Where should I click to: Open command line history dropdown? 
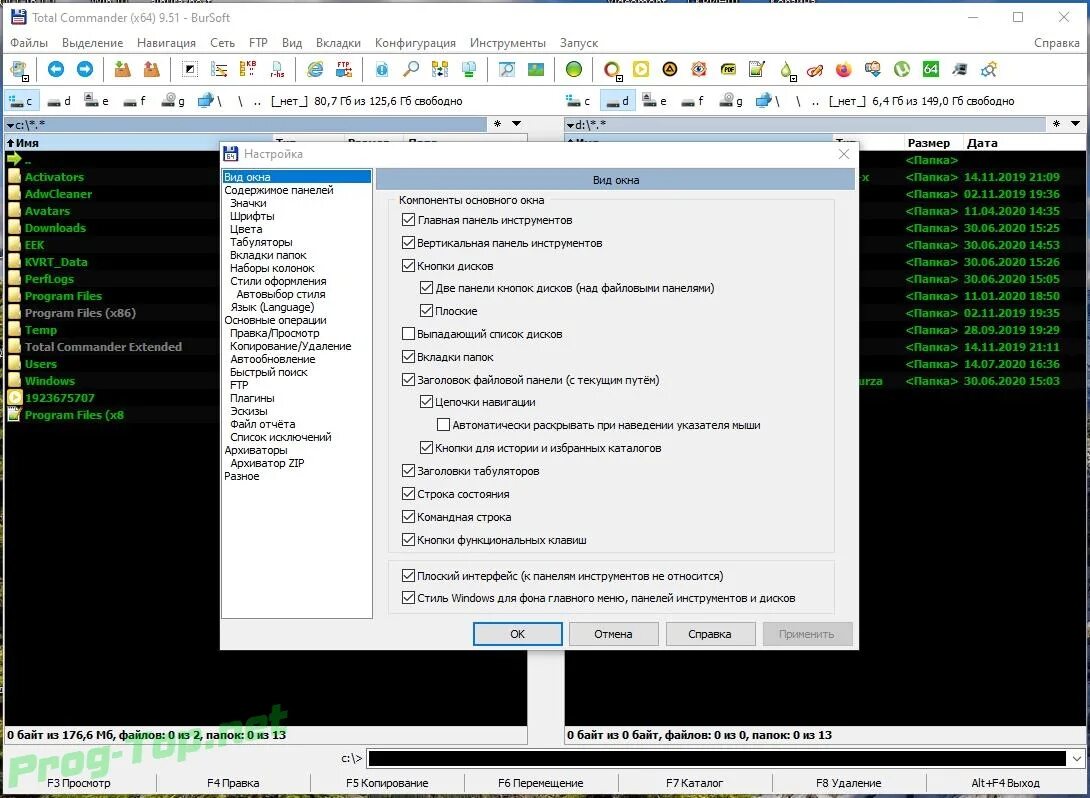[x=1076, y=758]
